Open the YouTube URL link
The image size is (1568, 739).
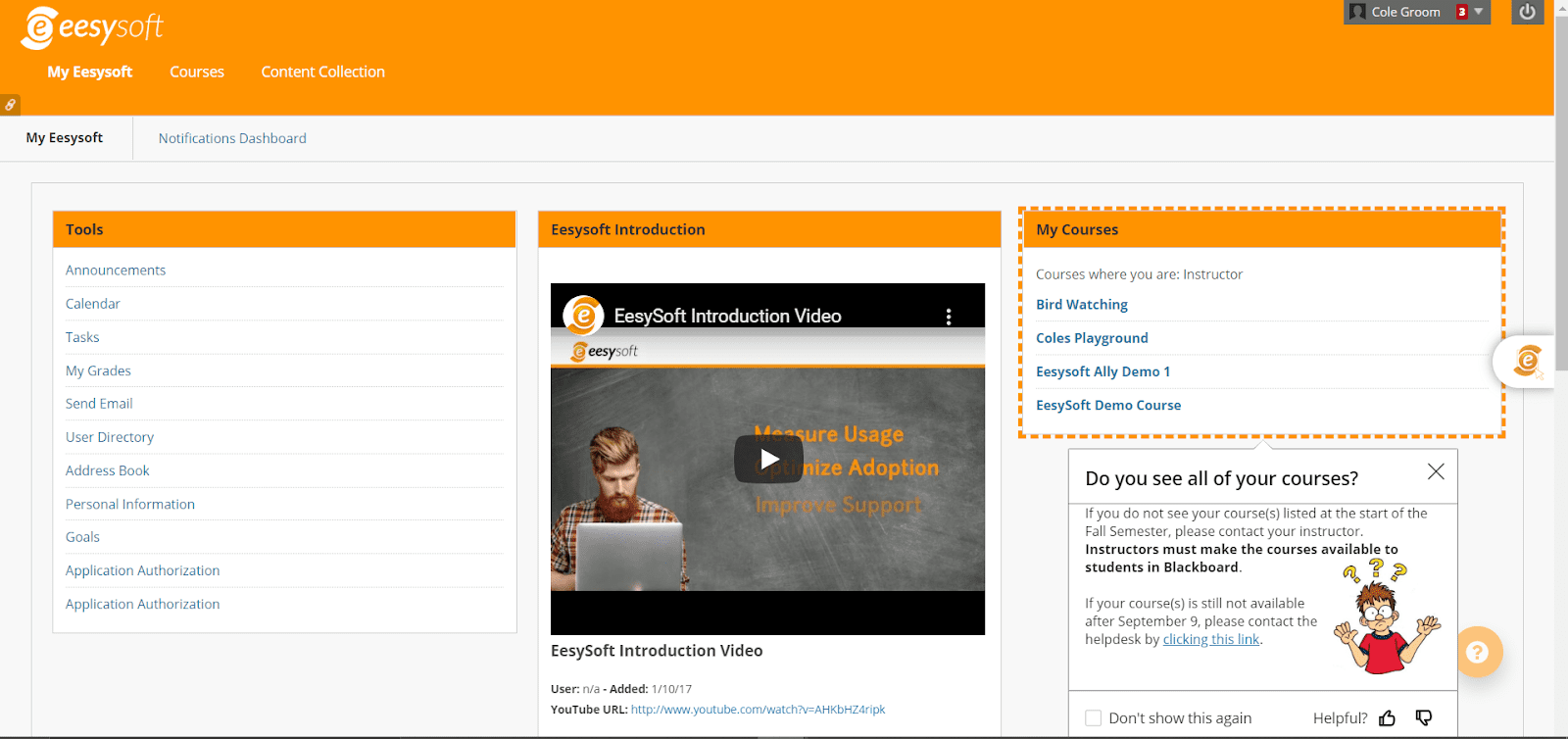(x=758, y=710)
